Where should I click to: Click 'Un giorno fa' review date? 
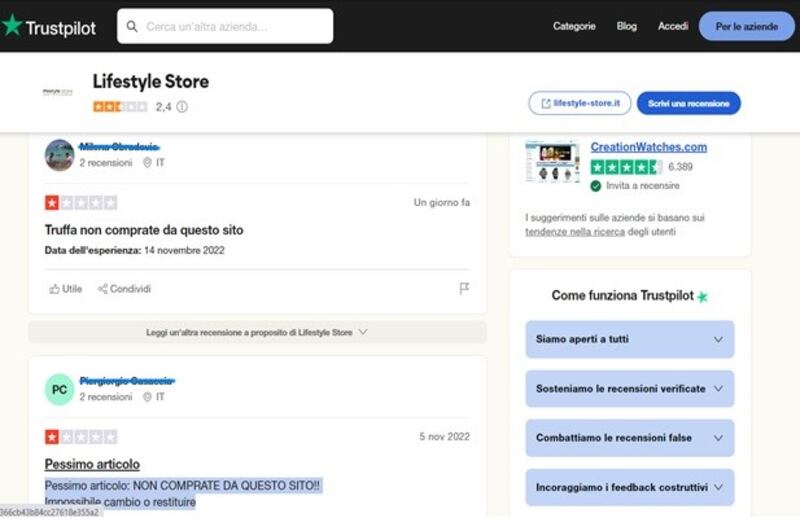coord(441,203)
